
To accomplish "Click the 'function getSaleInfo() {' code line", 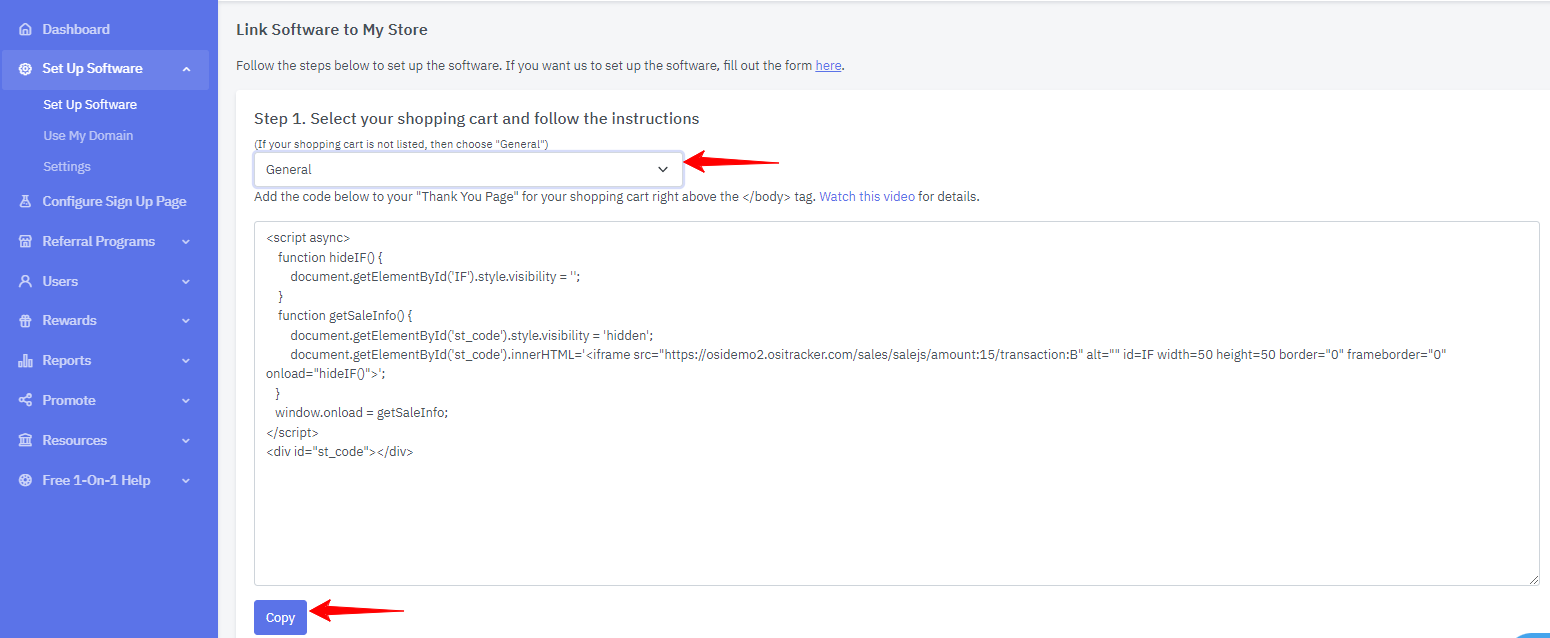I will pyautogui.click(x=346, y=316).
